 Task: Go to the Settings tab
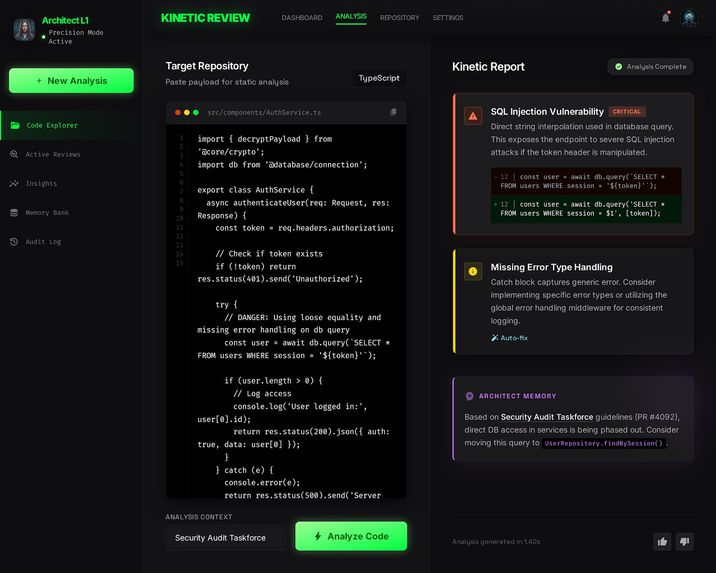point(448,18)
